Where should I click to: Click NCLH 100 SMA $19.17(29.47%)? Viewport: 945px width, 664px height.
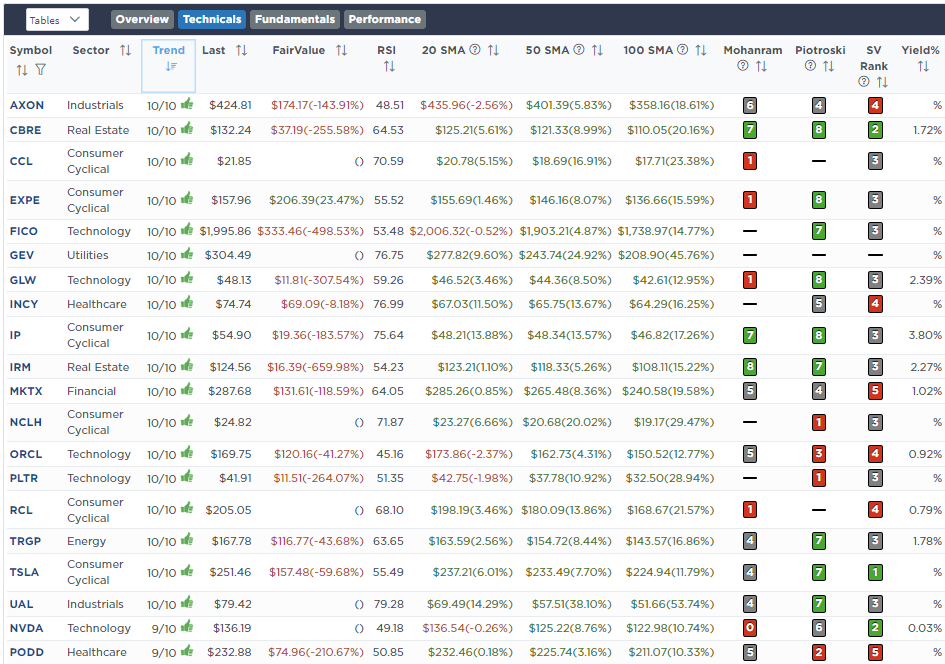[673, 422]
